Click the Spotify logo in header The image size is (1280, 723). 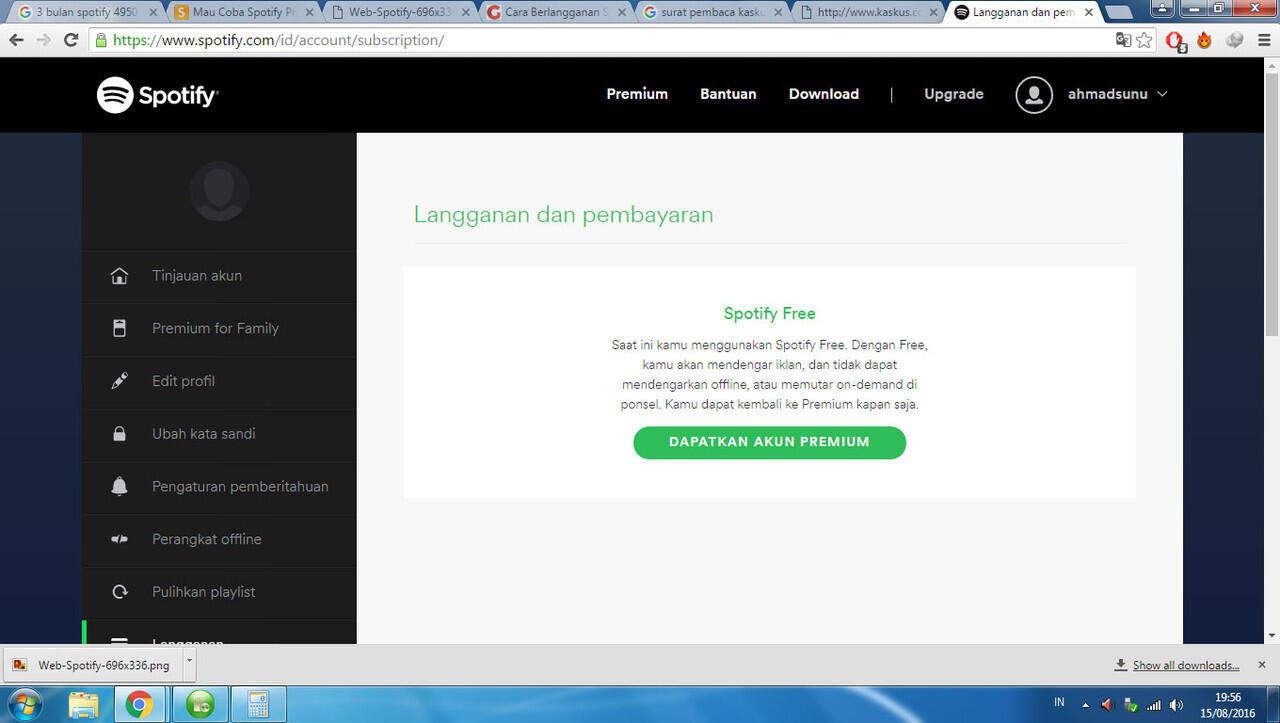tap(157, 95)
